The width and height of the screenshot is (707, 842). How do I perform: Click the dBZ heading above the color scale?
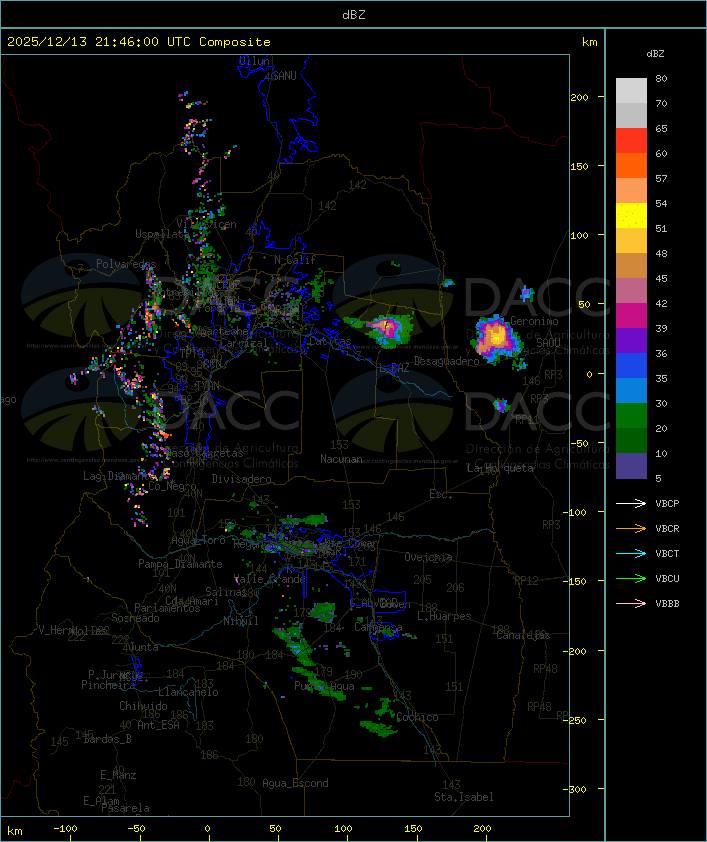[655, 54]
